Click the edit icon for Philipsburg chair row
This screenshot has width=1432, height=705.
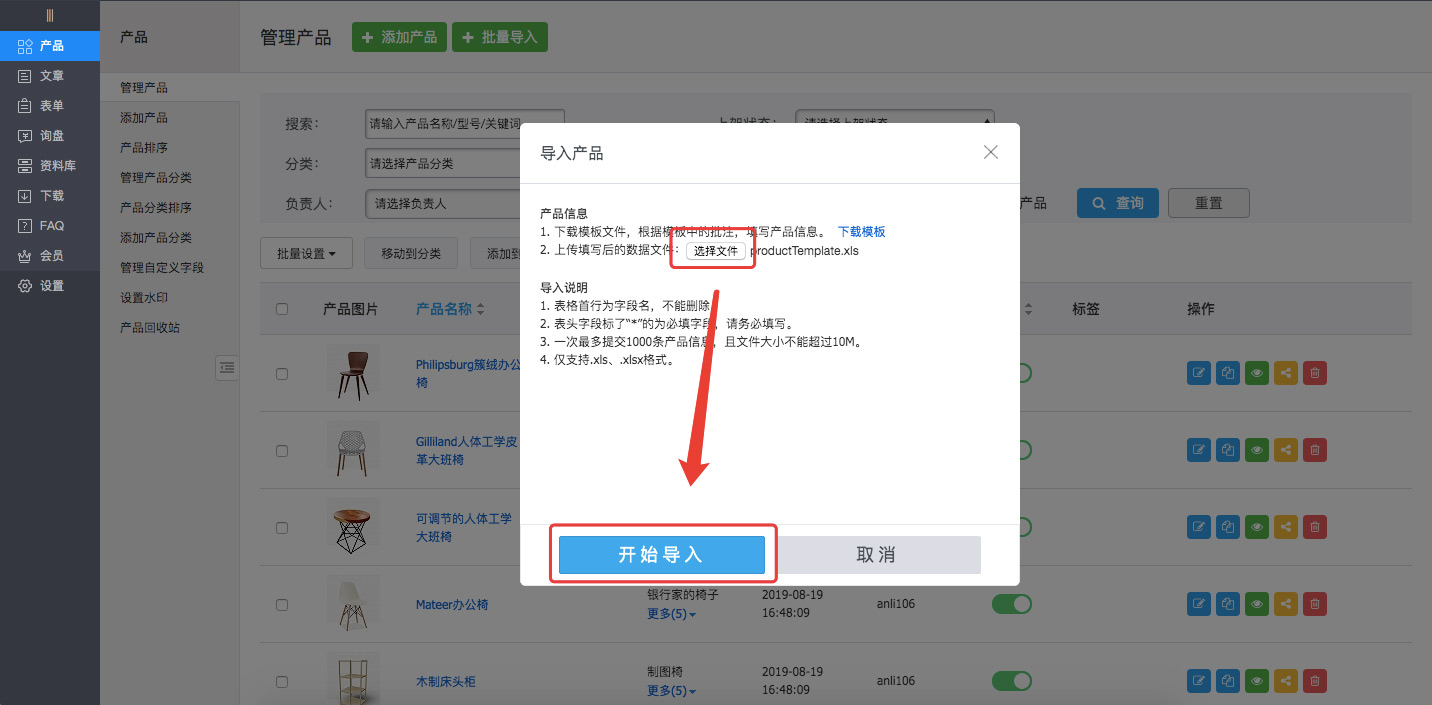tap(1198, 373)
